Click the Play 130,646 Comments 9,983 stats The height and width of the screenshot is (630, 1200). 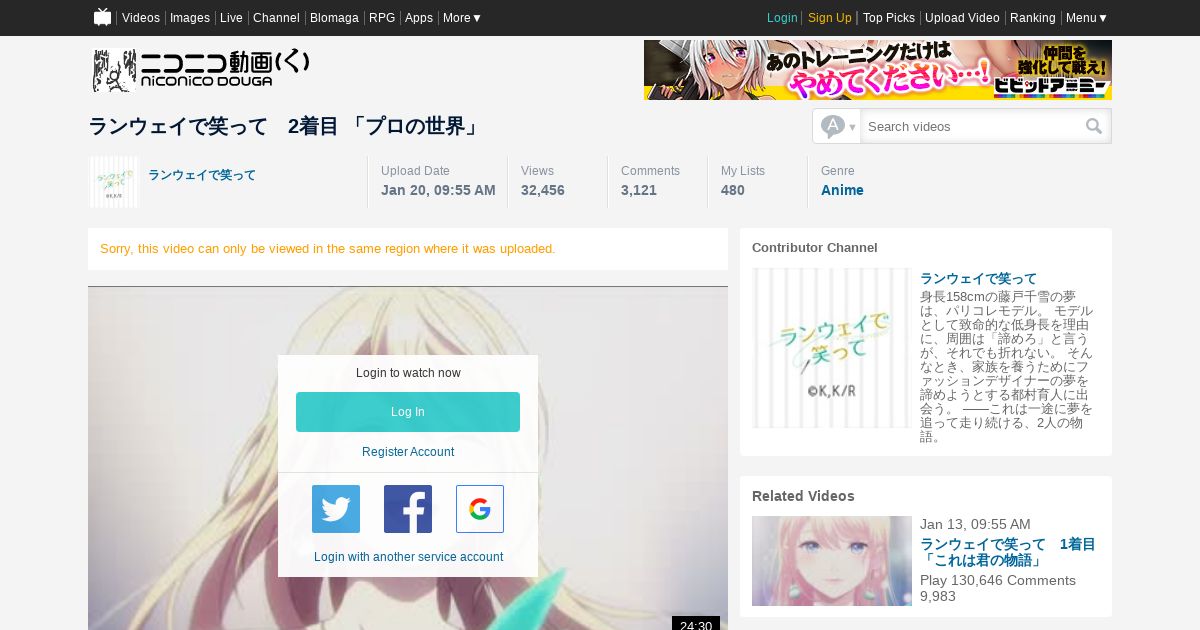[998, 588]
